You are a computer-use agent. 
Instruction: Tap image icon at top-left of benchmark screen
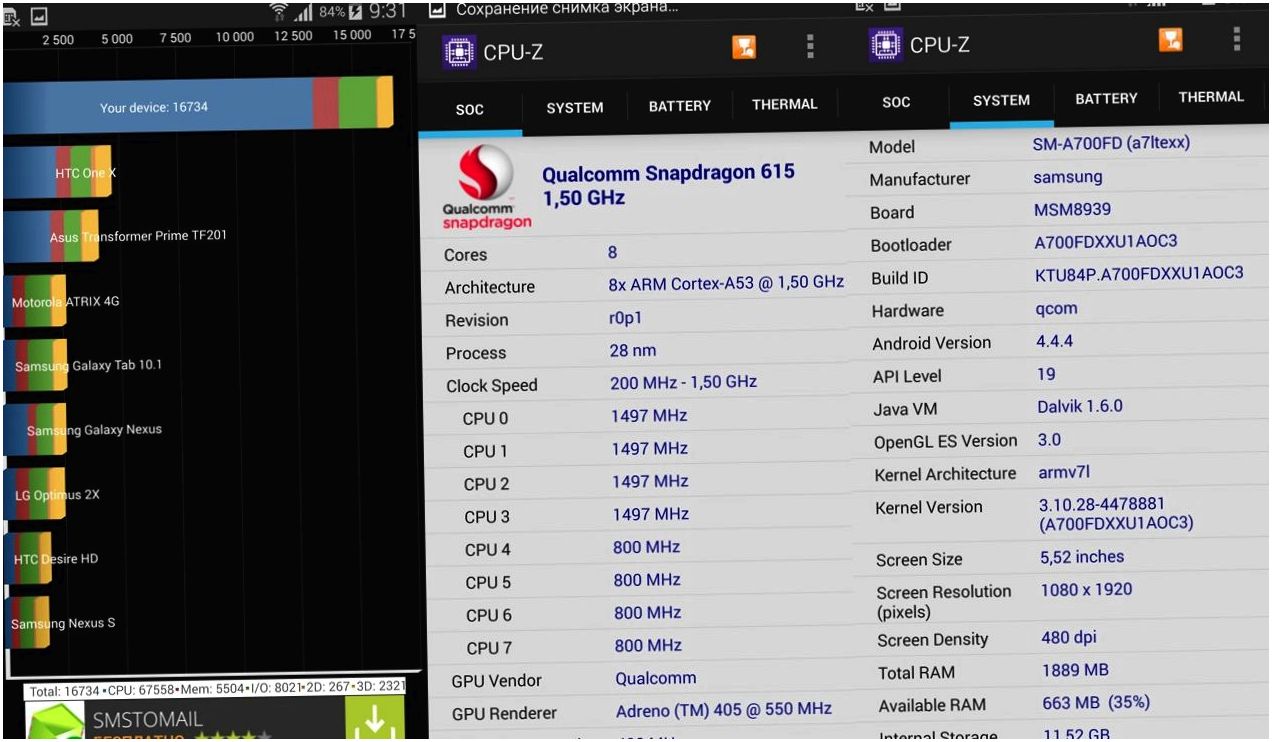(38, 15)
